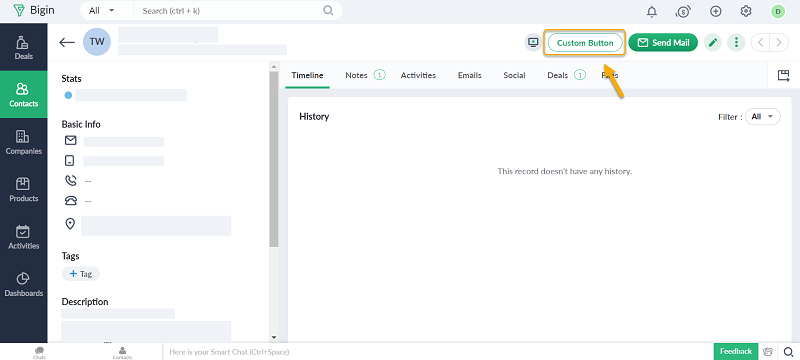The image size is (800, 360).
Task: Open the Activities module in sidebar
Action: click(23, 237)
